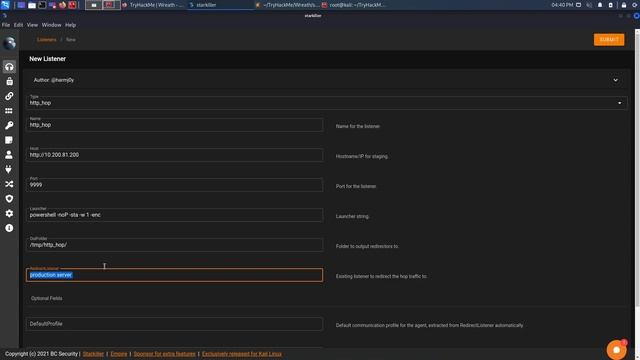Image resolution: width=640 pixels, height=360 pixels.
Task: Click the Launcher field with powershell string
Action: 175,215
